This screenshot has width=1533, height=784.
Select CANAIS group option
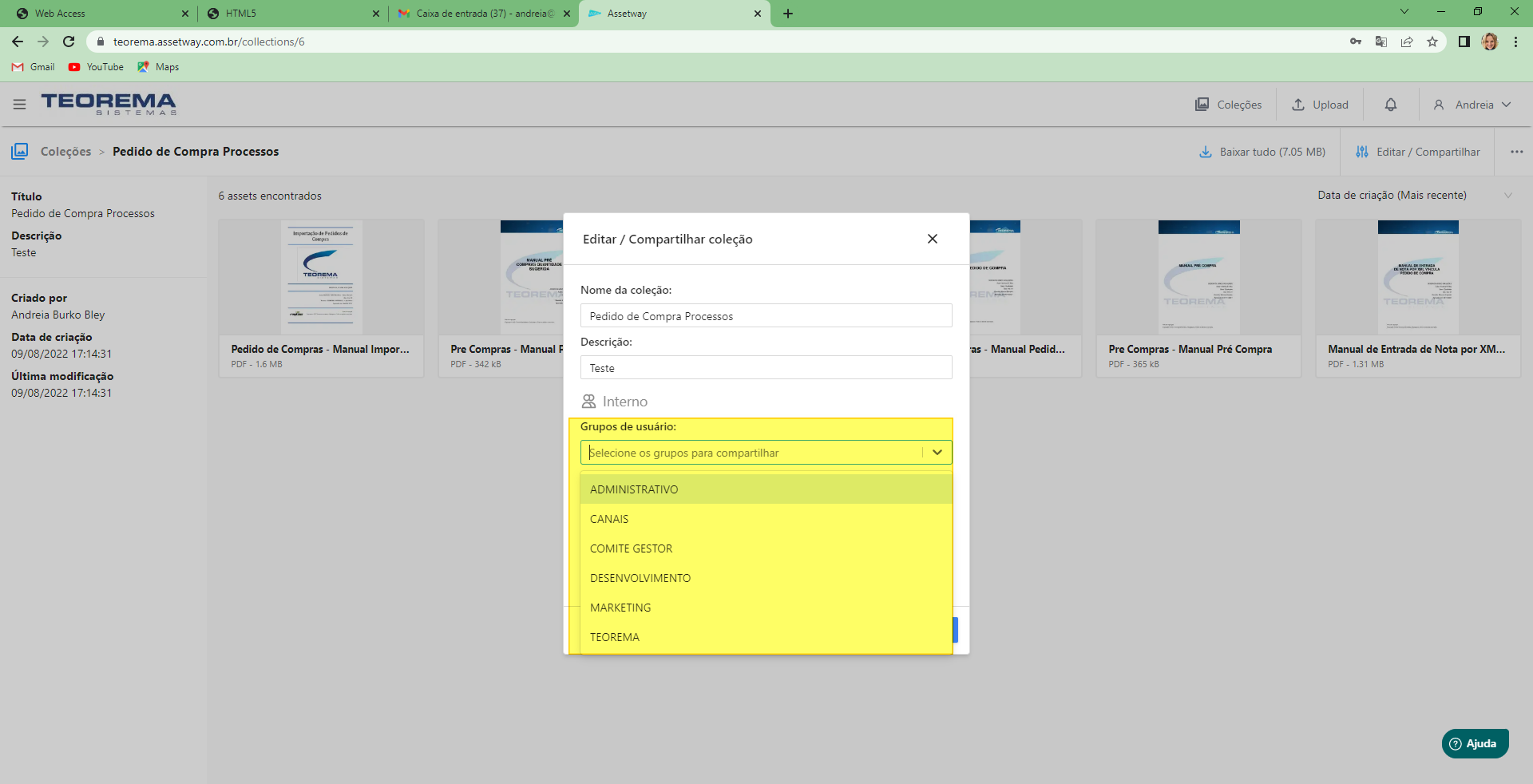coord(766,519)
